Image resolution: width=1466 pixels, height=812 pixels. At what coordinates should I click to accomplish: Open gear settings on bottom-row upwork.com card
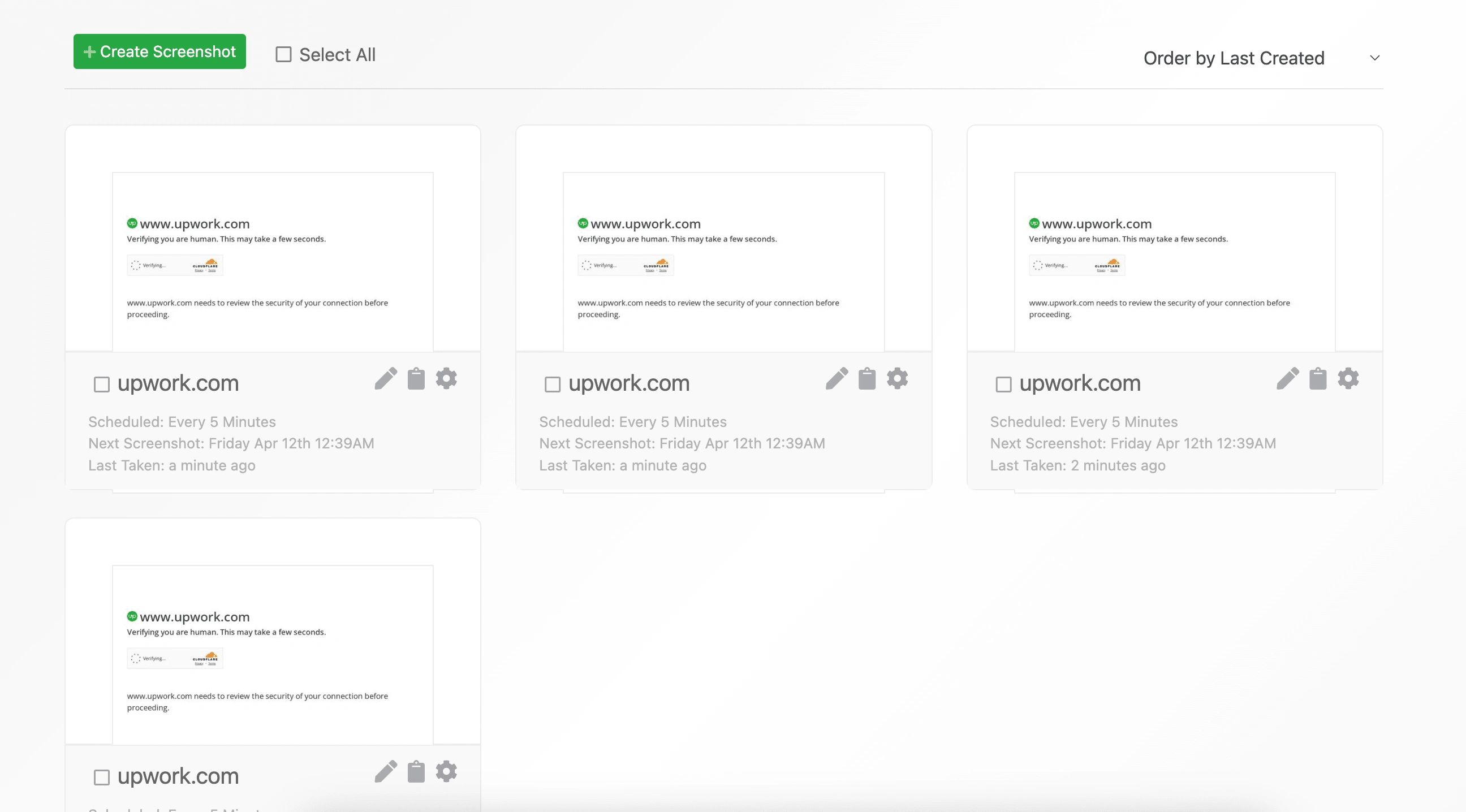(x=446, y=772)
